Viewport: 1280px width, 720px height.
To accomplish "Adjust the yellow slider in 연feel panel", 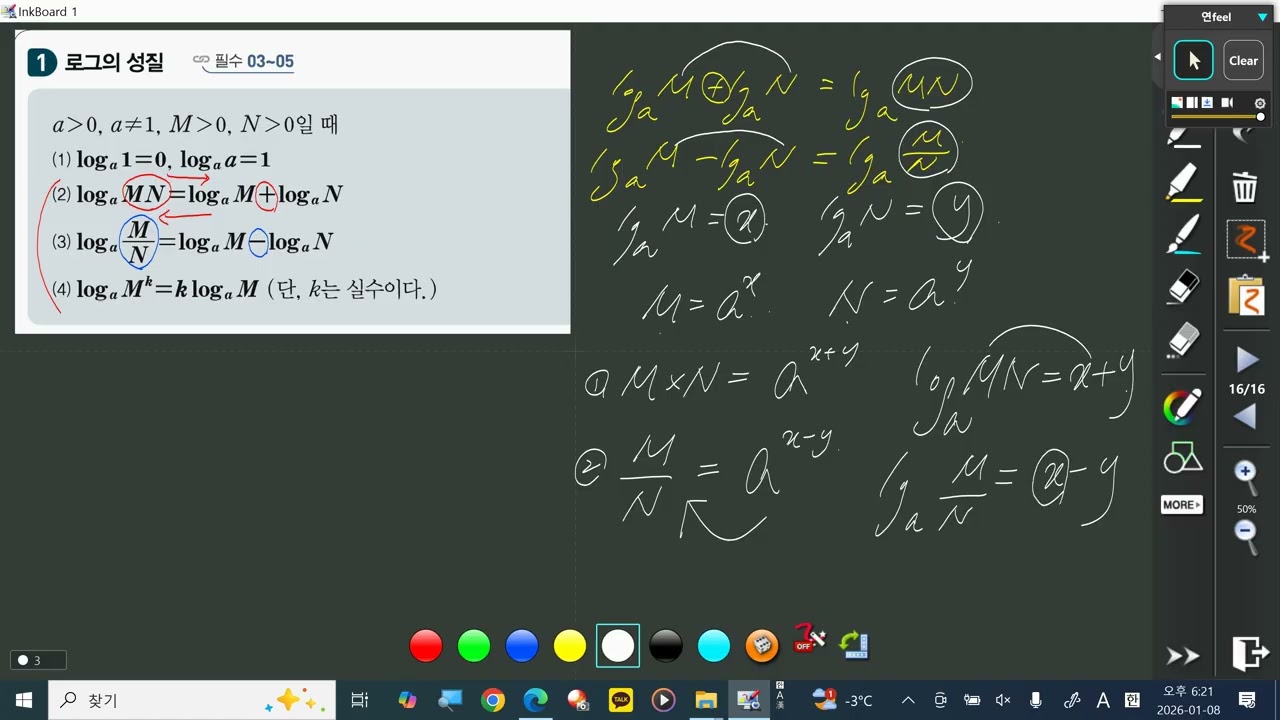I will tap(1217, 117).
